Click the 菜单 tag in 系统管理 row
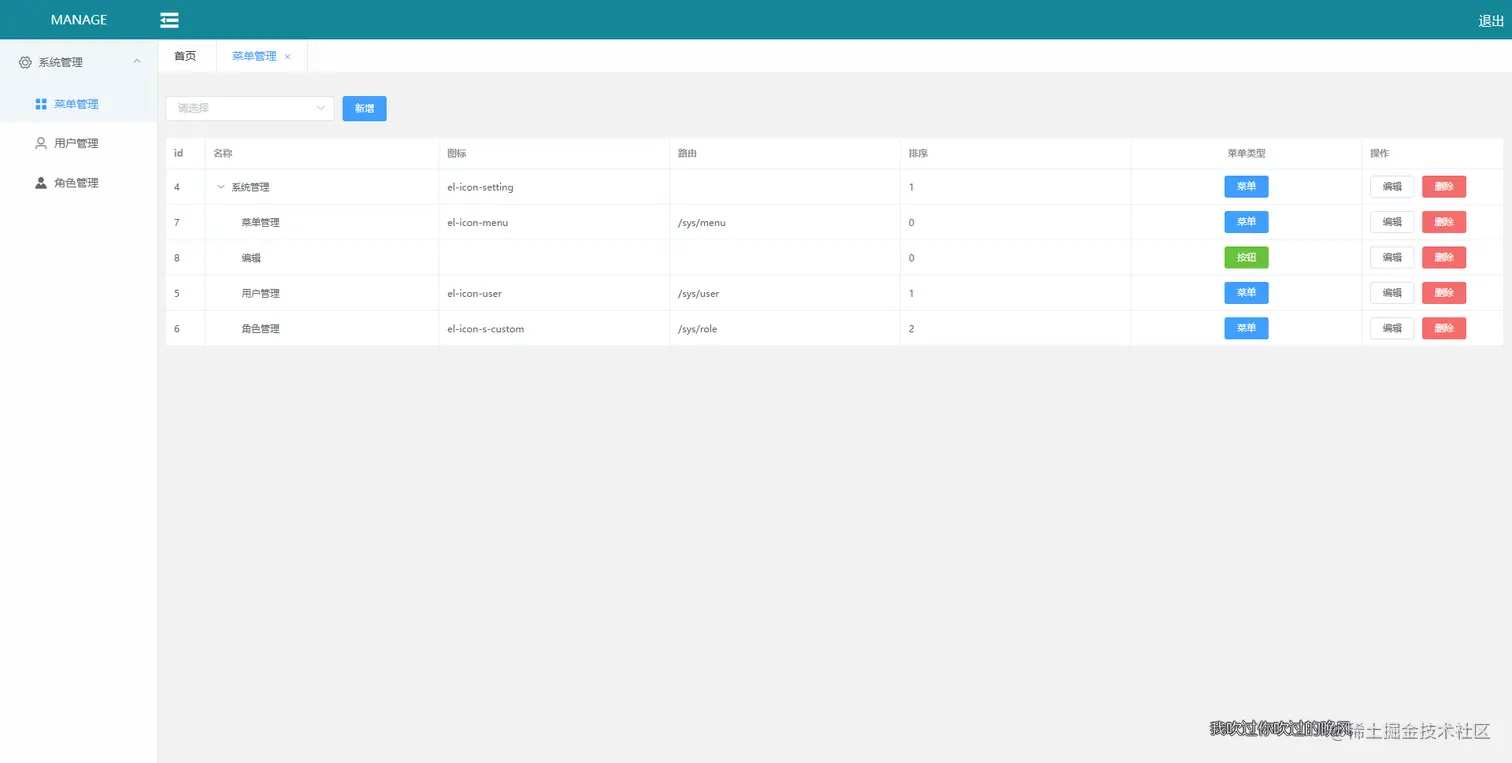 pos(1246,186)
